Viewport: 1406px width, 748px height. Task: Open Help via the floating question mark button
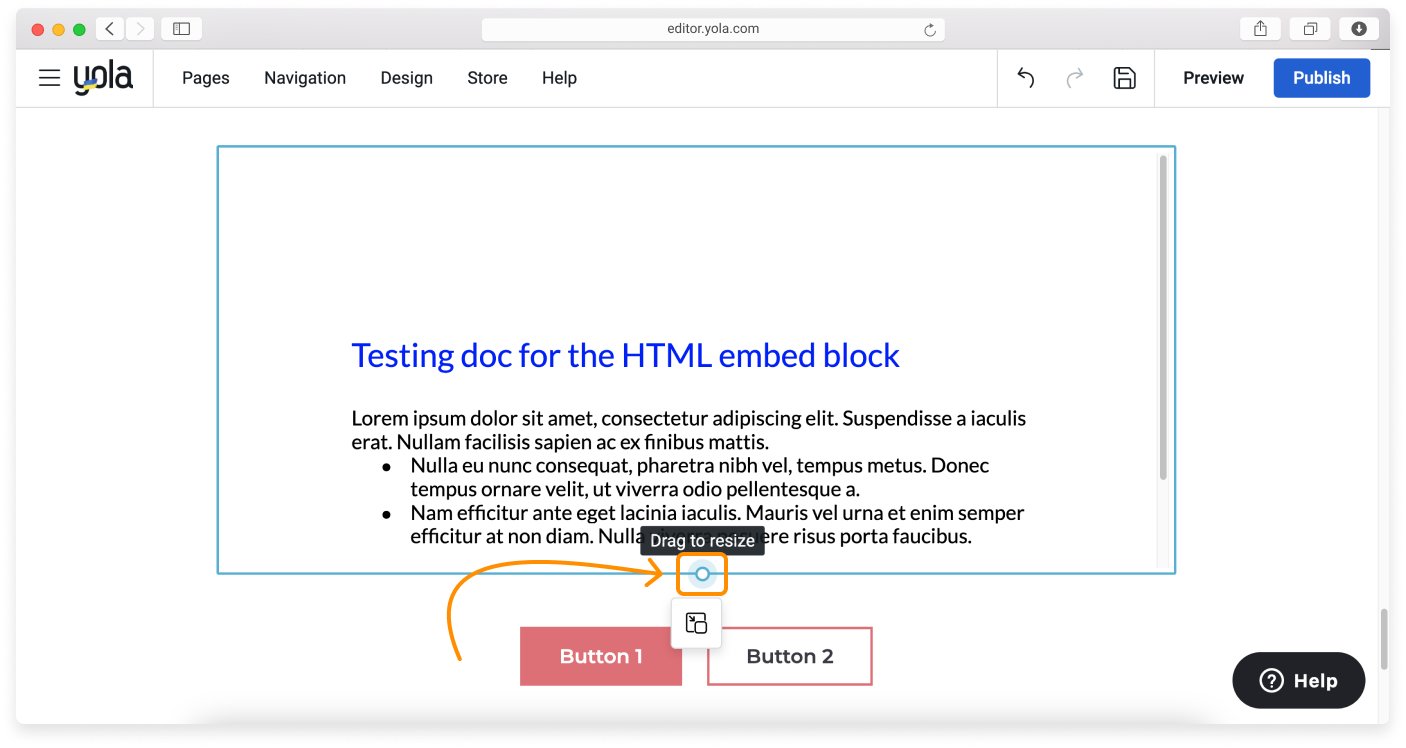[1298, 680]
